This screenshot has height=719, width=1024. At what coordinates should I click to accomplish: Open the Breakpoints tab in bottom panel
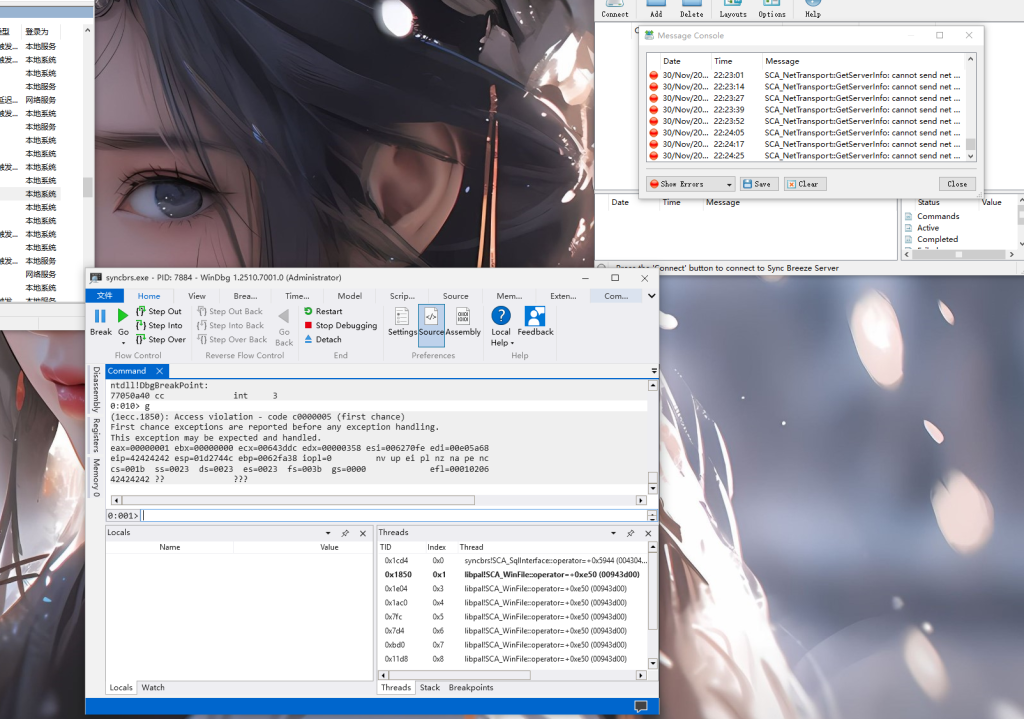point(470,687)
